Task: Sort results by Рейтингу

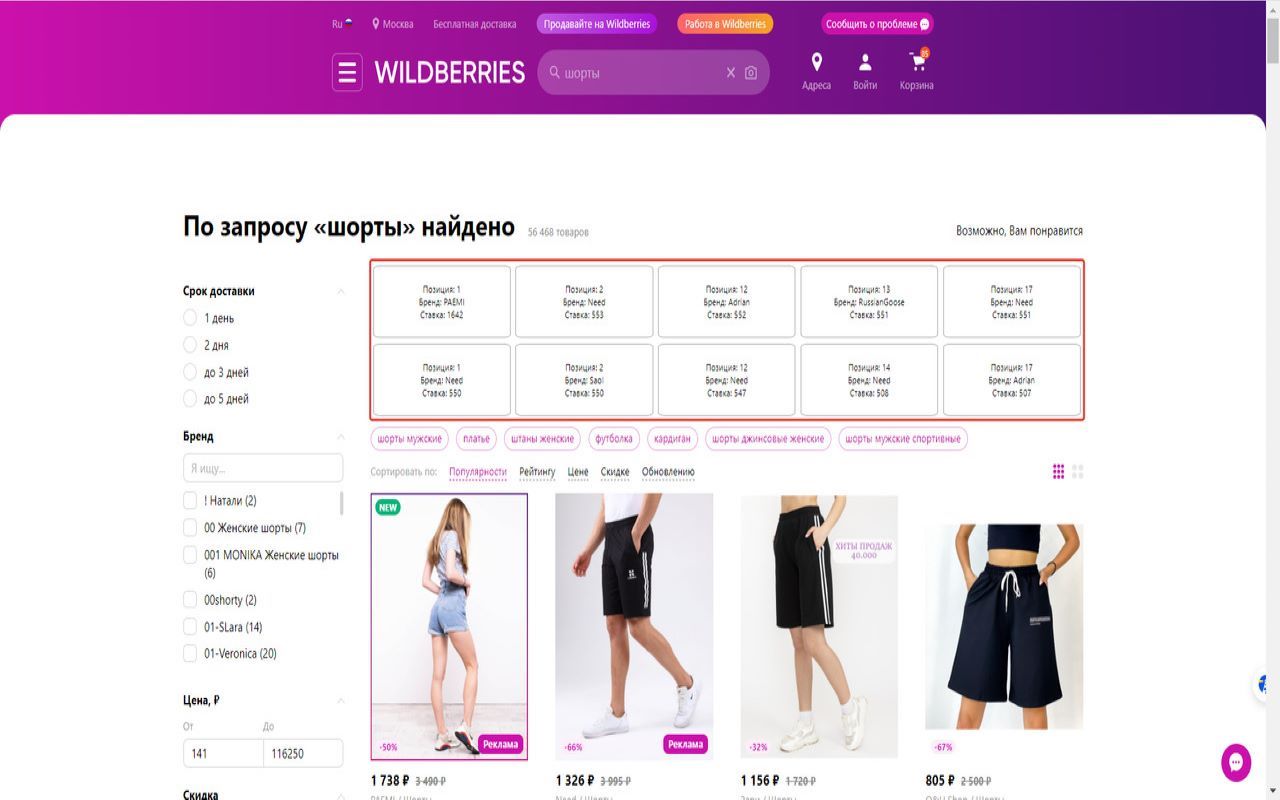Action: tap(537, 472)
